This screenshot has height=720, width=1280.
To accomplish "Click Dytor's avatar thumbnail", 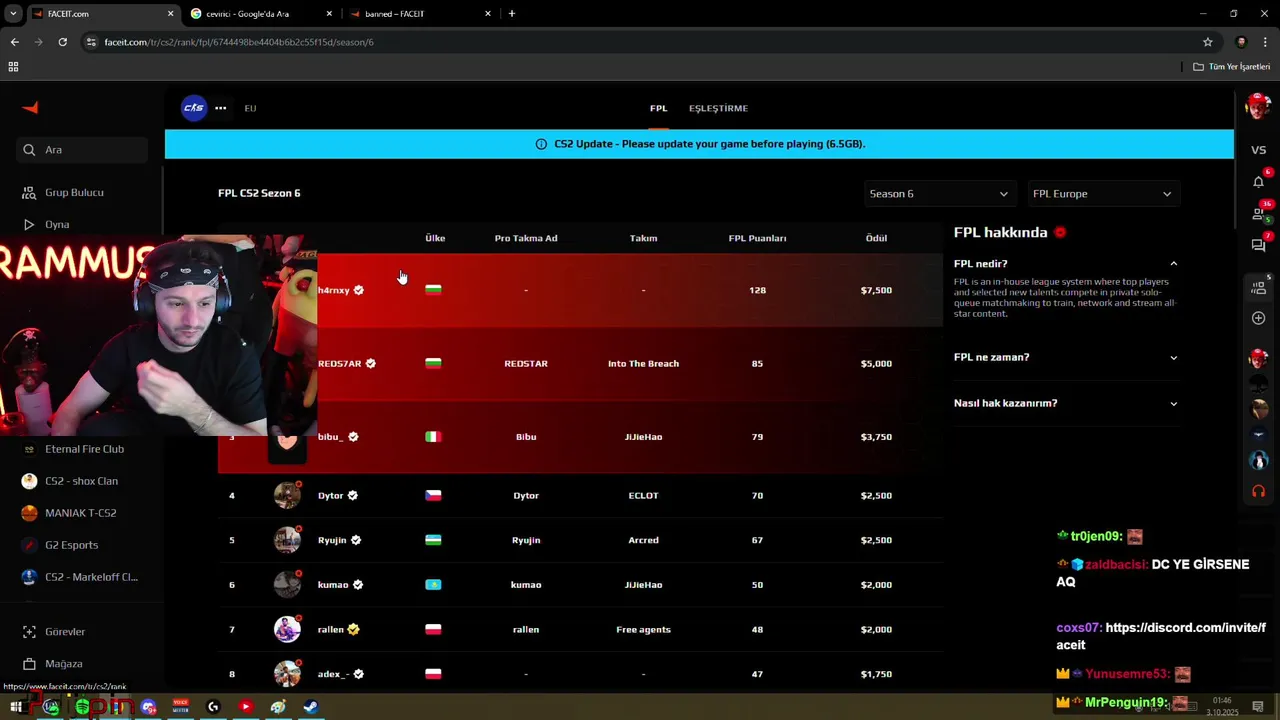I will [x=287, y=495].
